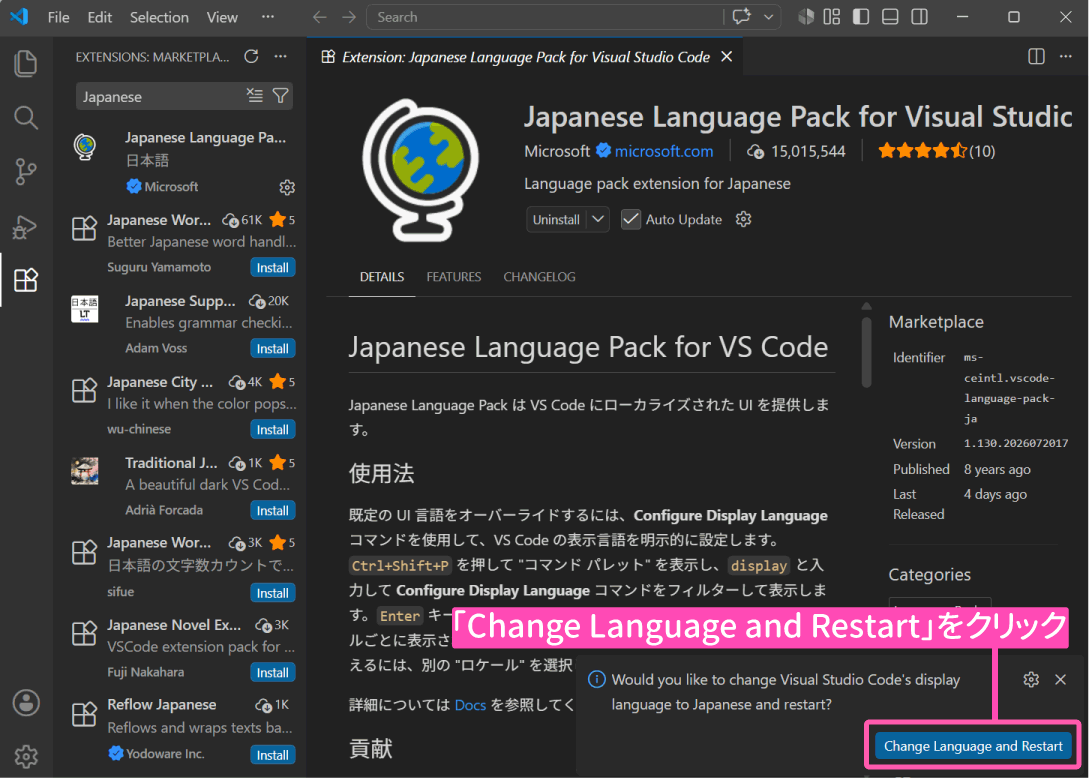Open the Copilot chat icon in title bar
Screen dimensions: 1089x778
(742, 17)
